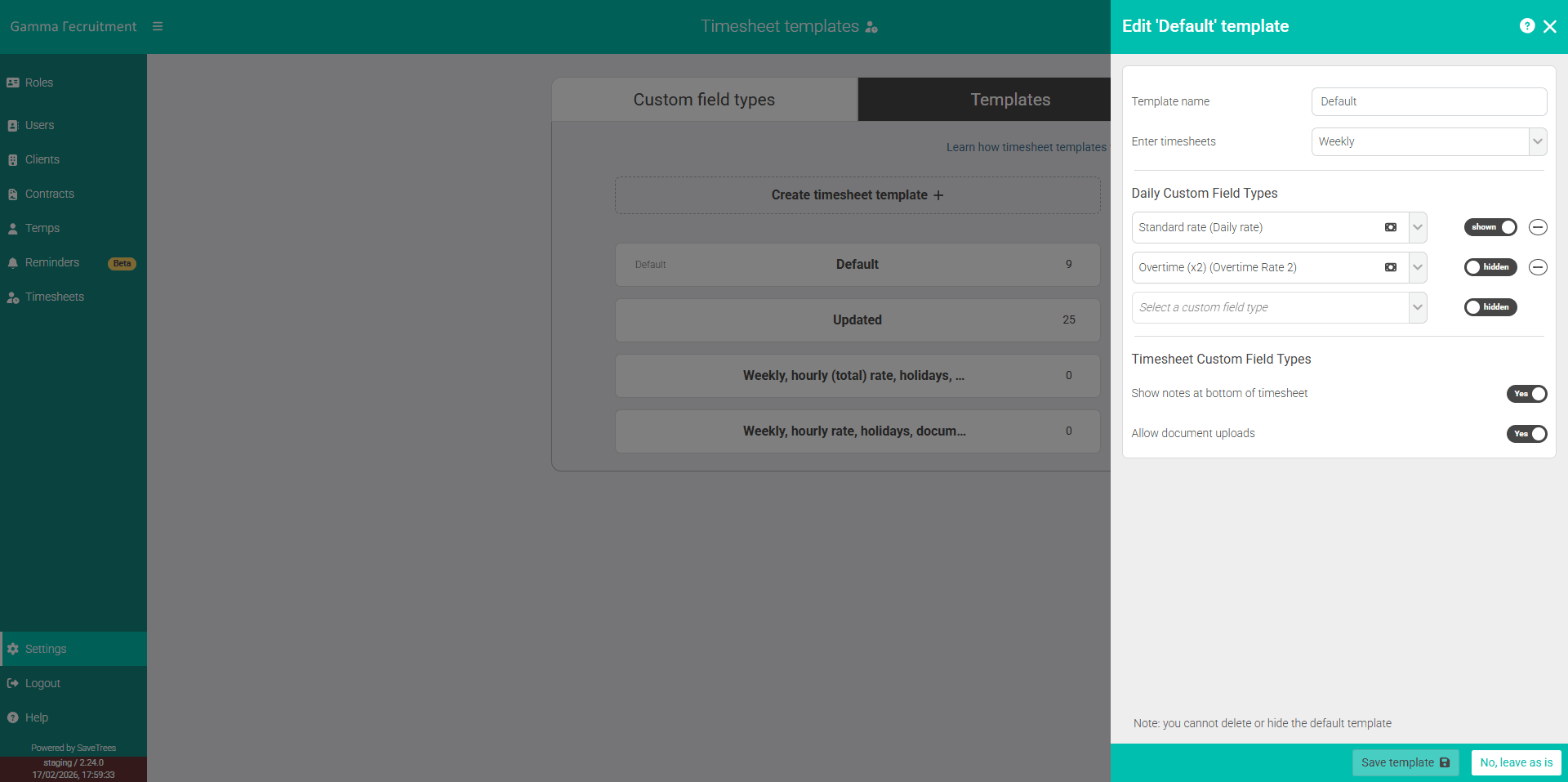Disable 'Show notes at bottom of timesheet'
The image size is (1568, 782).
1526,394
